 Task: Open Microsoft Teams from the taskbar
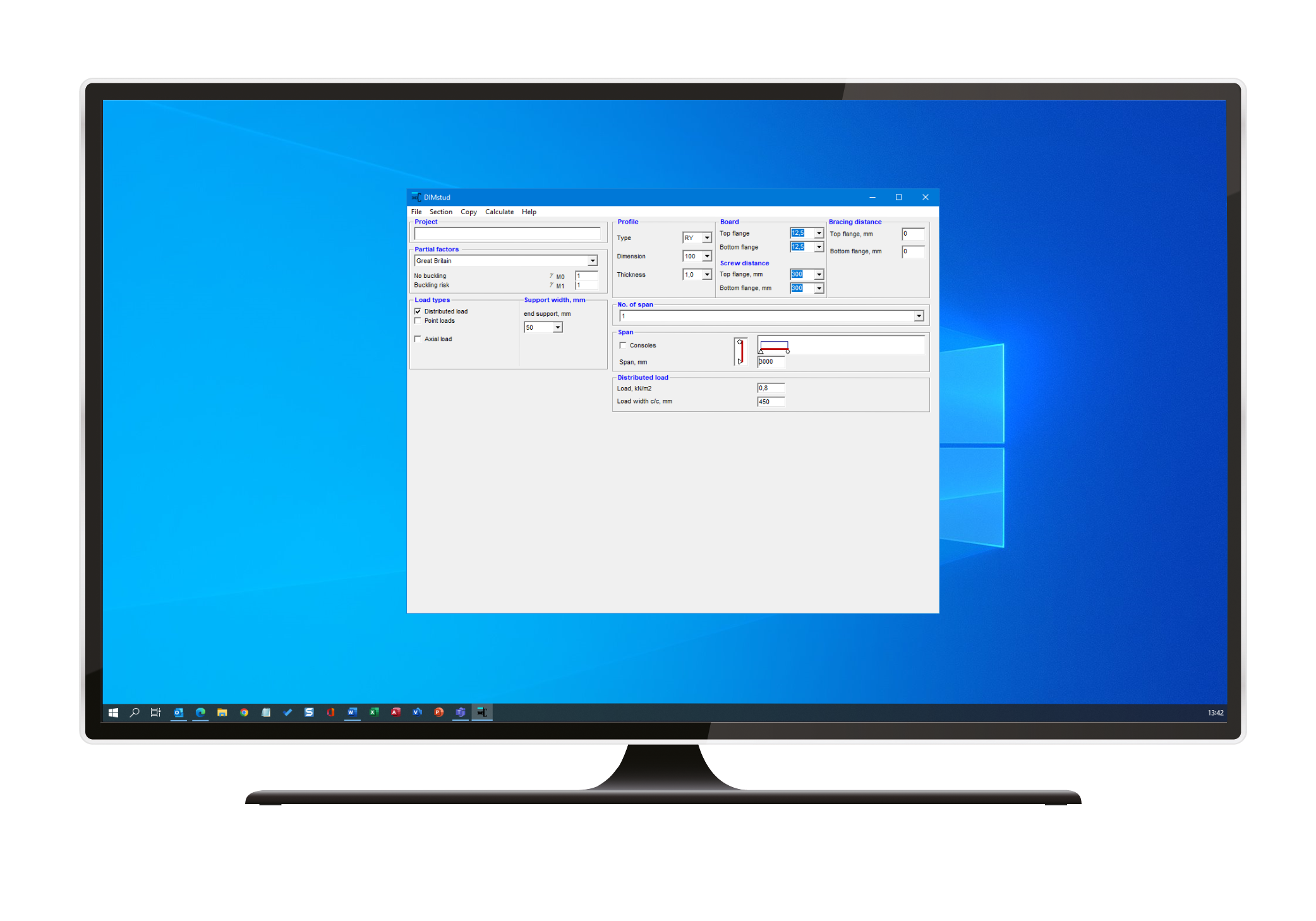[x=461, y=713]
